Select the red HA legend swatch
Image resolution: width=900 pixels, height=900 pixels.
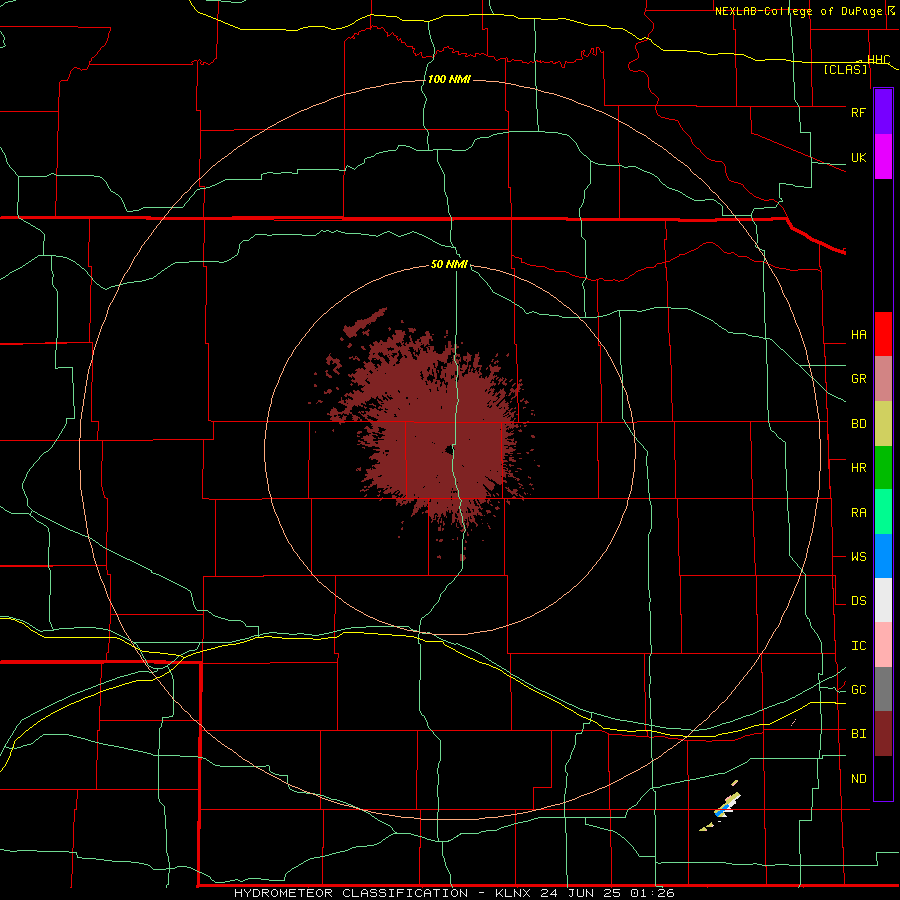point(883,334)
